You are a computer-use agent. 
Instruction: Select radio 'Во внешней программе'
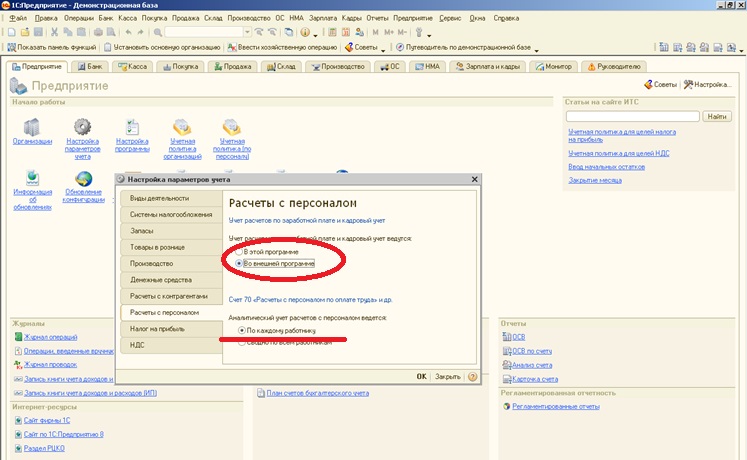[x=239, y=263]
